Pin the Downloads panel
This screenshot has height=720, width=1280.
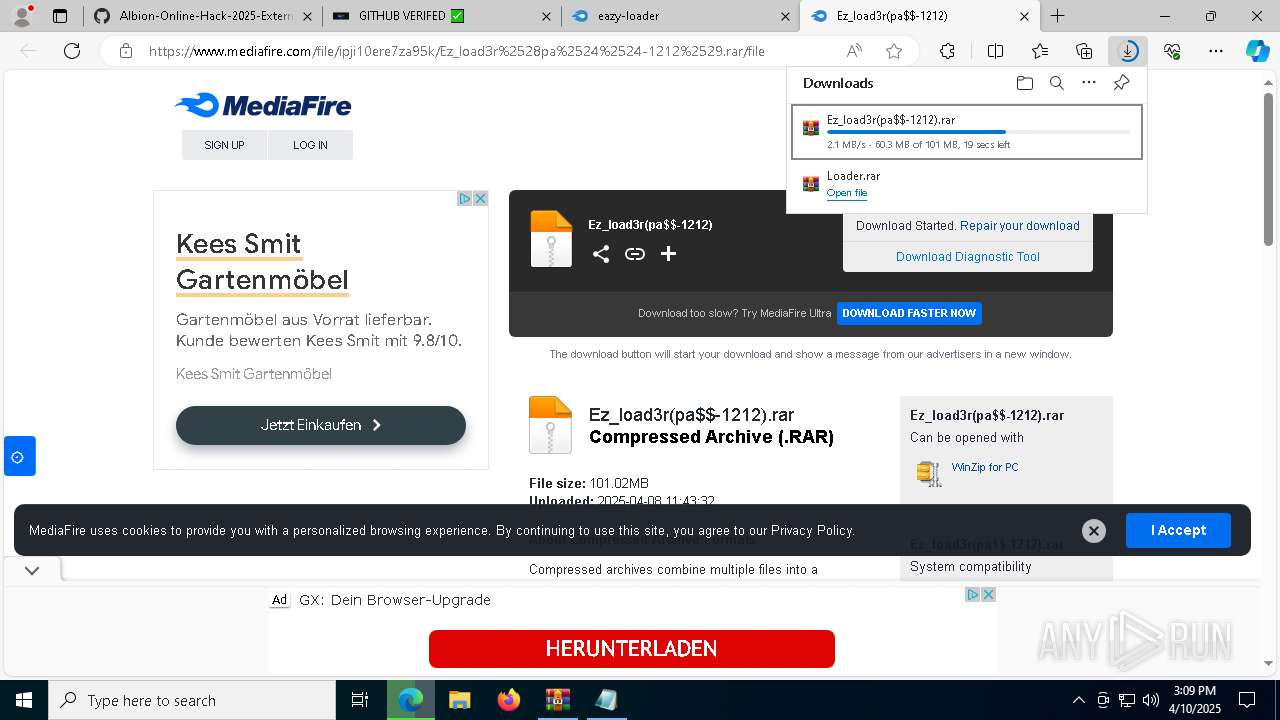point(1121,83)
